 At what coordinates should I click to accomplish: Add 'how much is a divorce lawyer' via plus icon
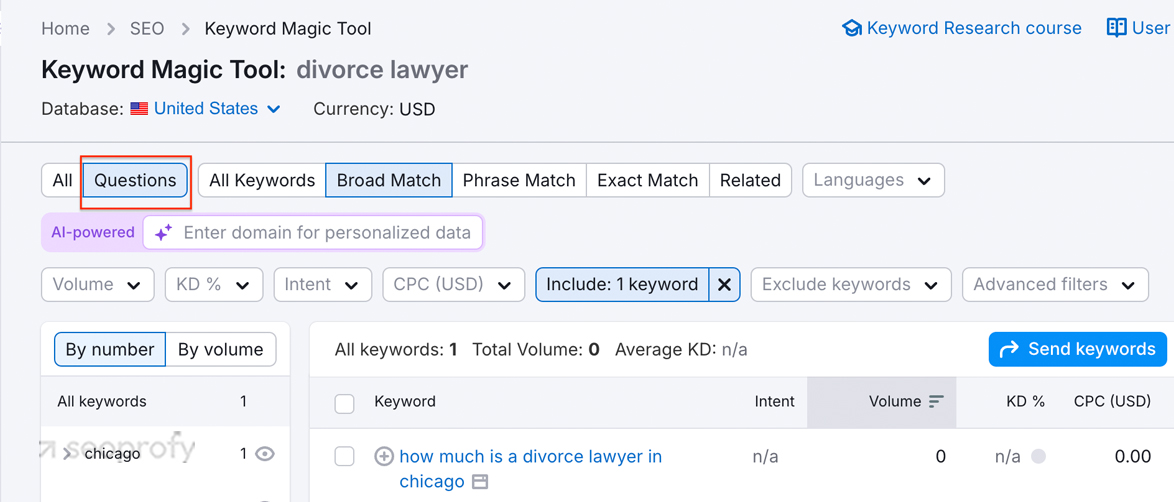[x=383, y=456]
